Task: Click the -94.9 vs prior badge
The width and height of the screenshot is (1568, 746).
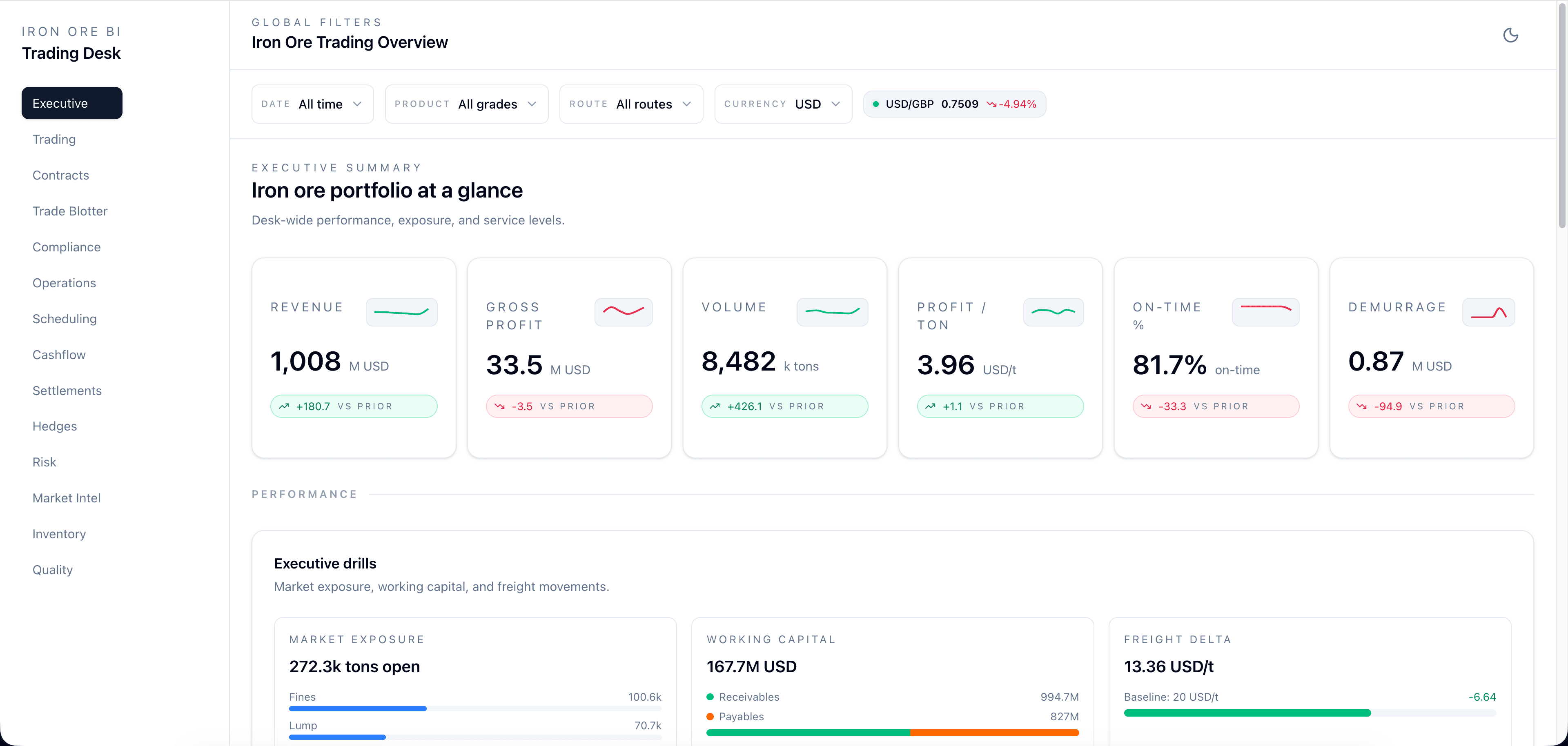Action: (1431, 406)
